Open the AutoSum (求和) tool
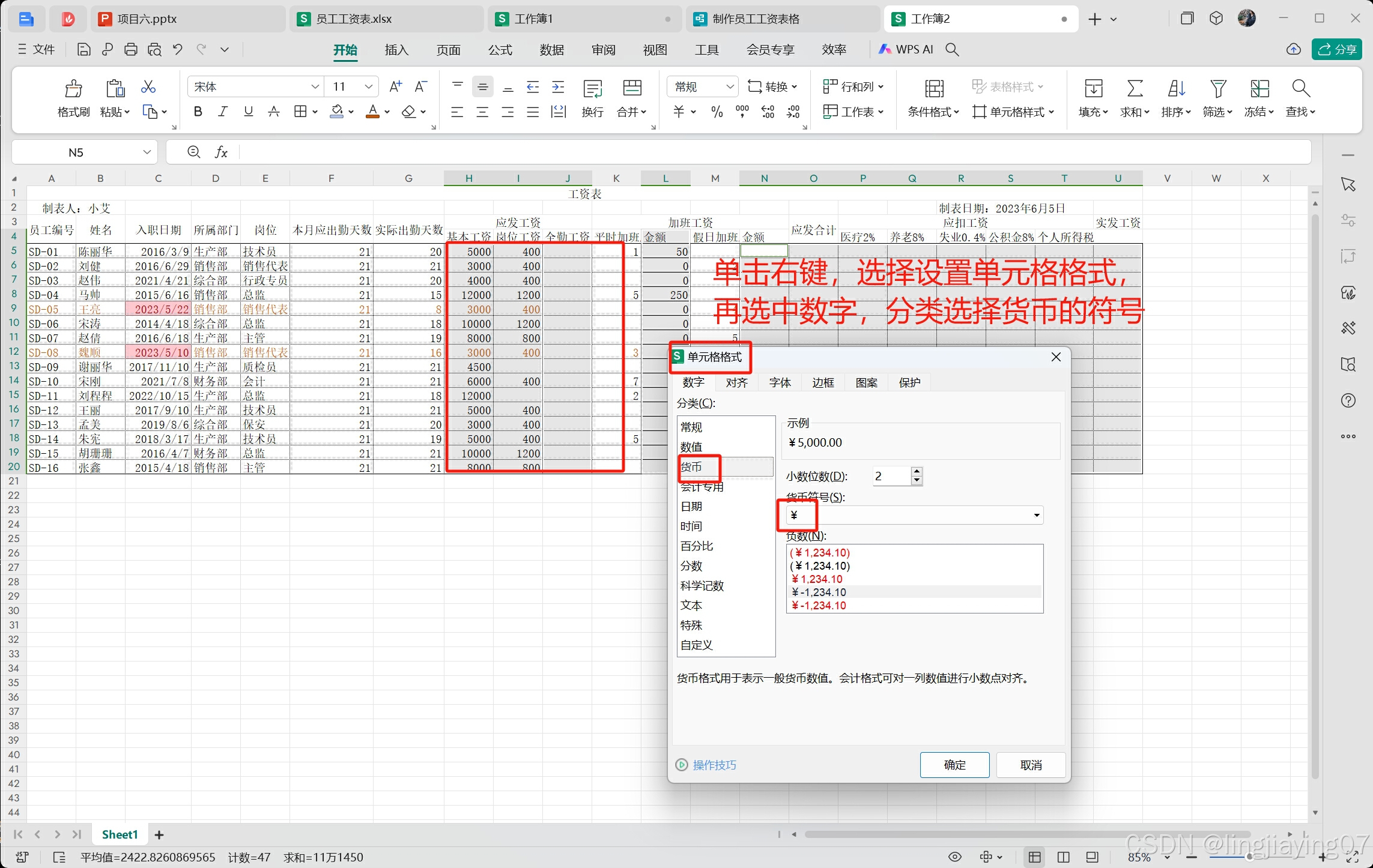 1134,89
